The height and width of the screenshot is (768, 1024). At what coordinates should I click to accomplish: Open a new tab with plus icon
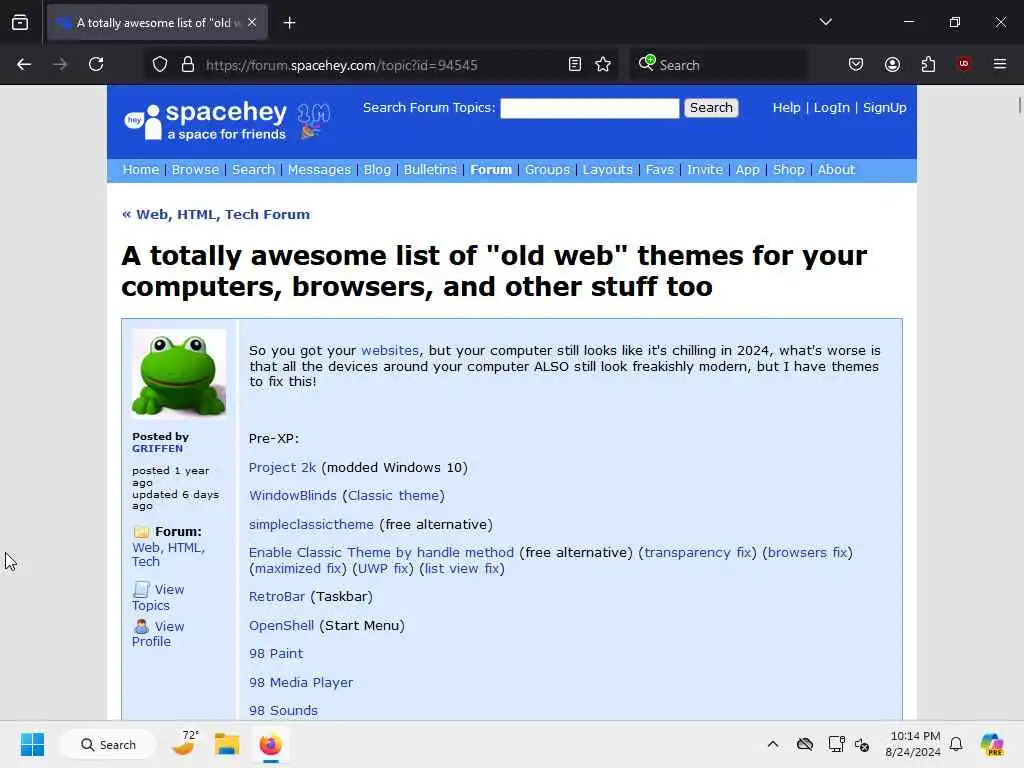point(289,23)
